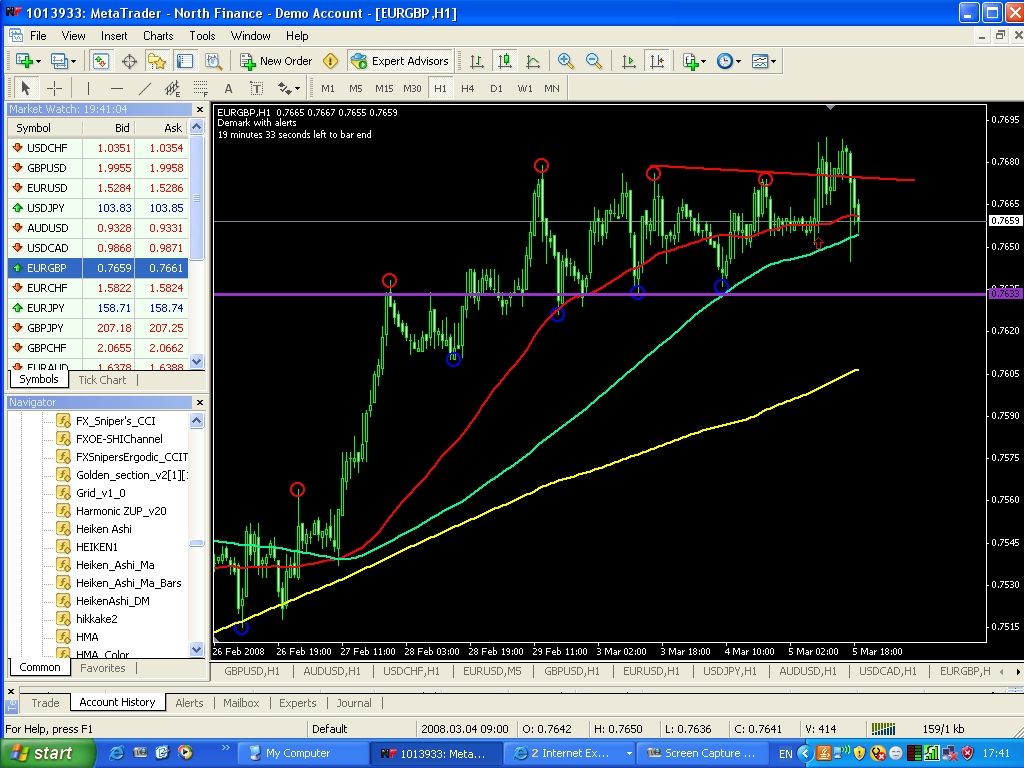The width and height of the screenshot is (1024, 768).
Task: Switch to line chart icon
Action: (x=533, y=61)
